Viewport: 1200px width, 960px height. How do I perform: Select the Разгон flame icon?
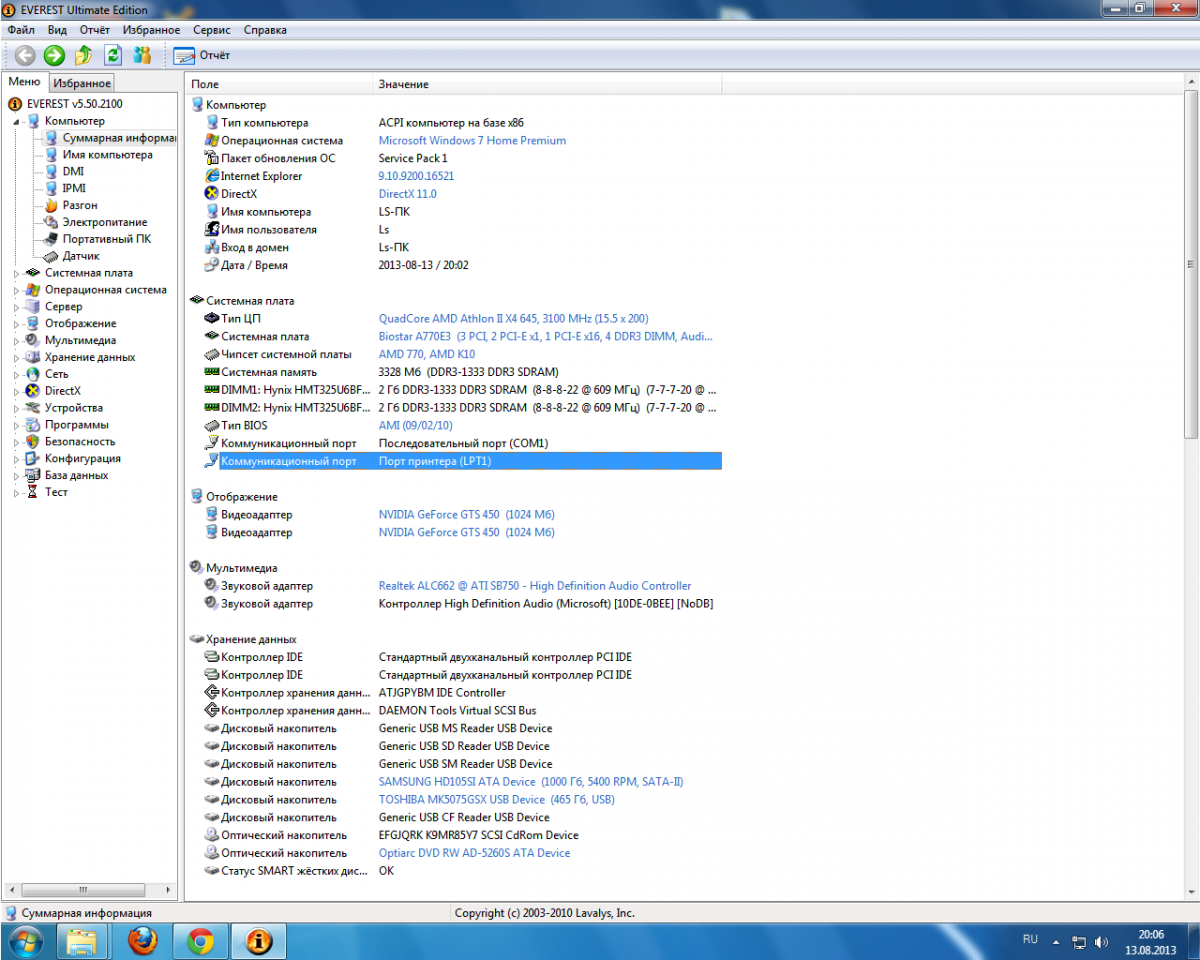click(x=52, y=205)
